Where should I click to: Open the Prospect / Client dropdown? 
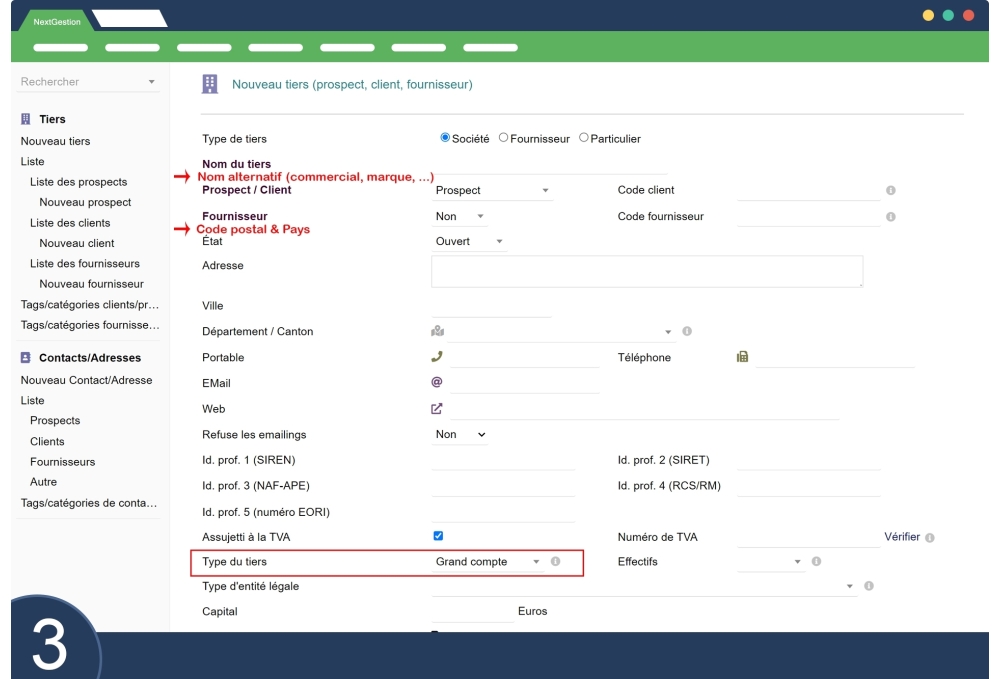pos(492,190)
